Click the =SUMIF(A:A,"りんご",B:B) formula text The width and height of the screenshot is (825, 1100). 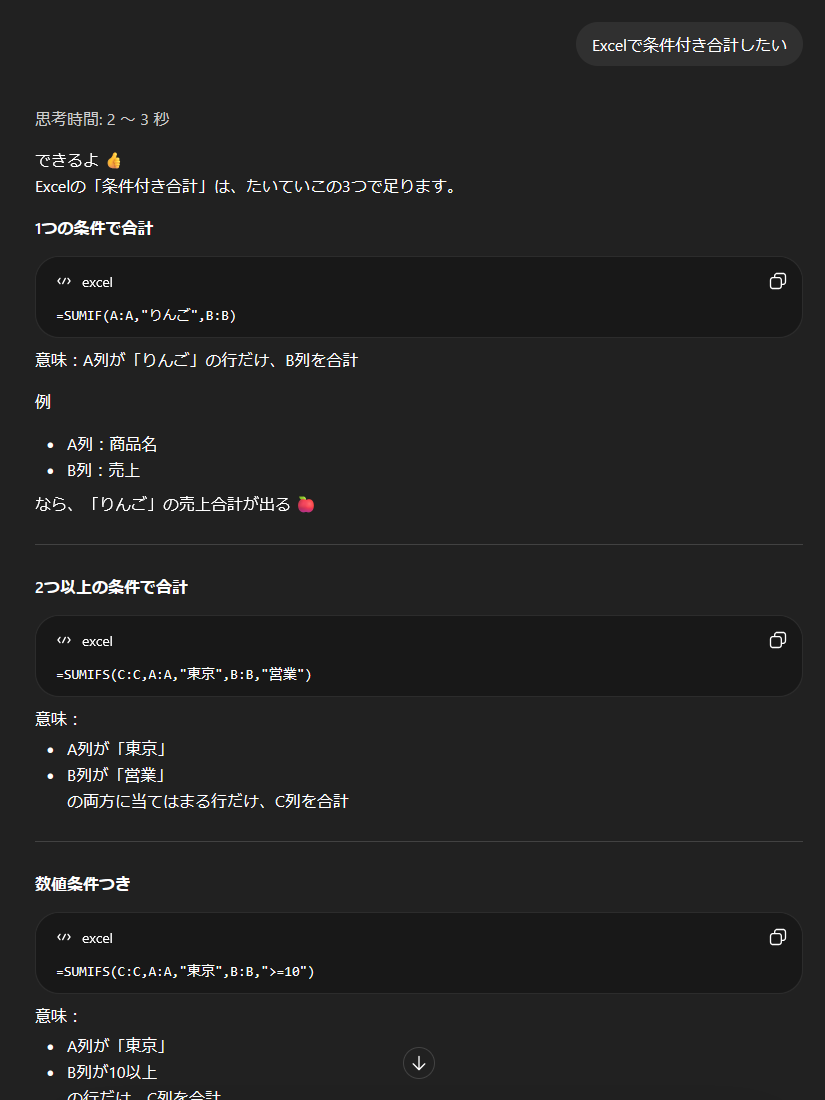(146, 316)
